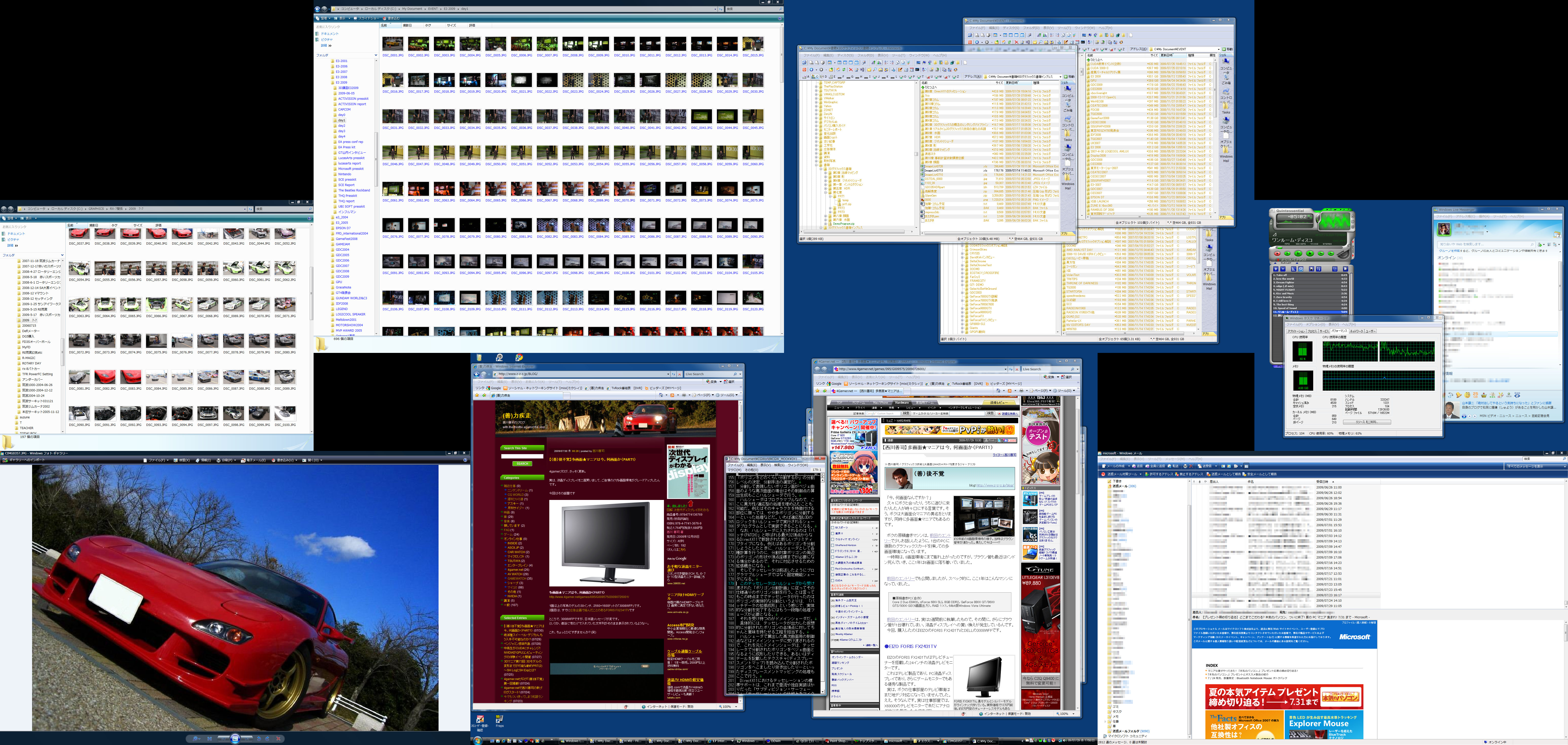Click the home icon in 4Gamer IE window
Screen dimensions: 1568x745
tap(998, 391)
